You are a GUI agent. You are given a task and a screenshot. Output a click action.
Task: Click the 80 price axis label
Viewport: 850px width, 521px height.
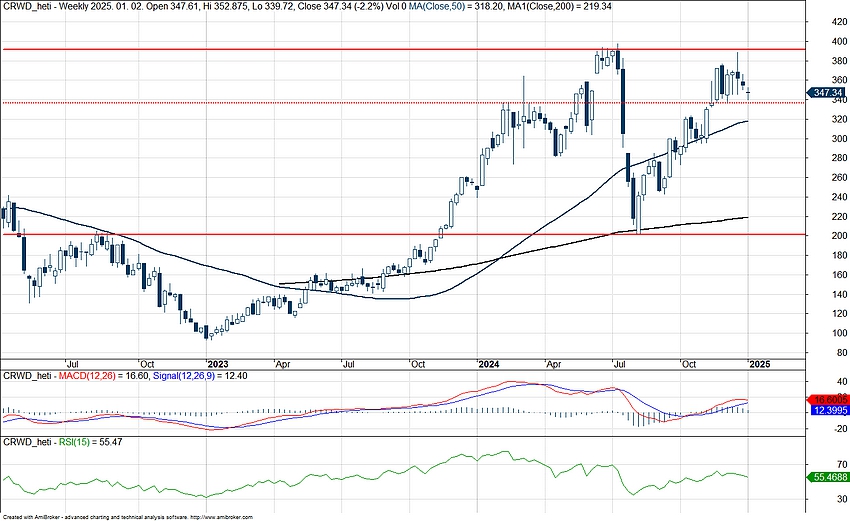coord(841,352)
